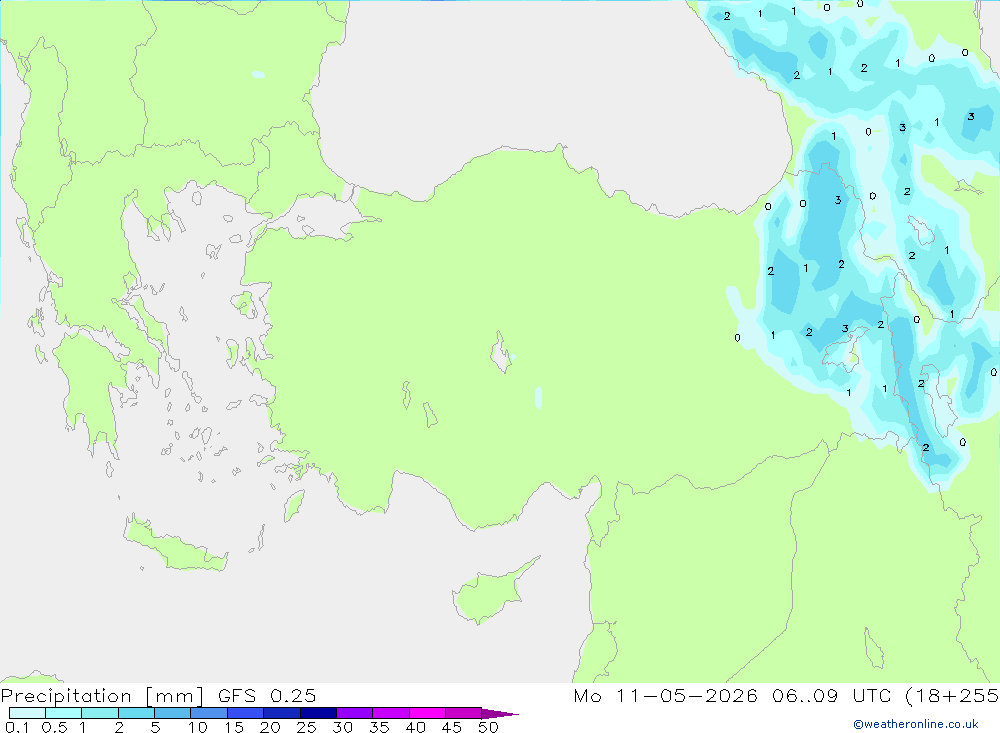
Task: Click the legend scale label '15'
Action: (x=234, y=727)
